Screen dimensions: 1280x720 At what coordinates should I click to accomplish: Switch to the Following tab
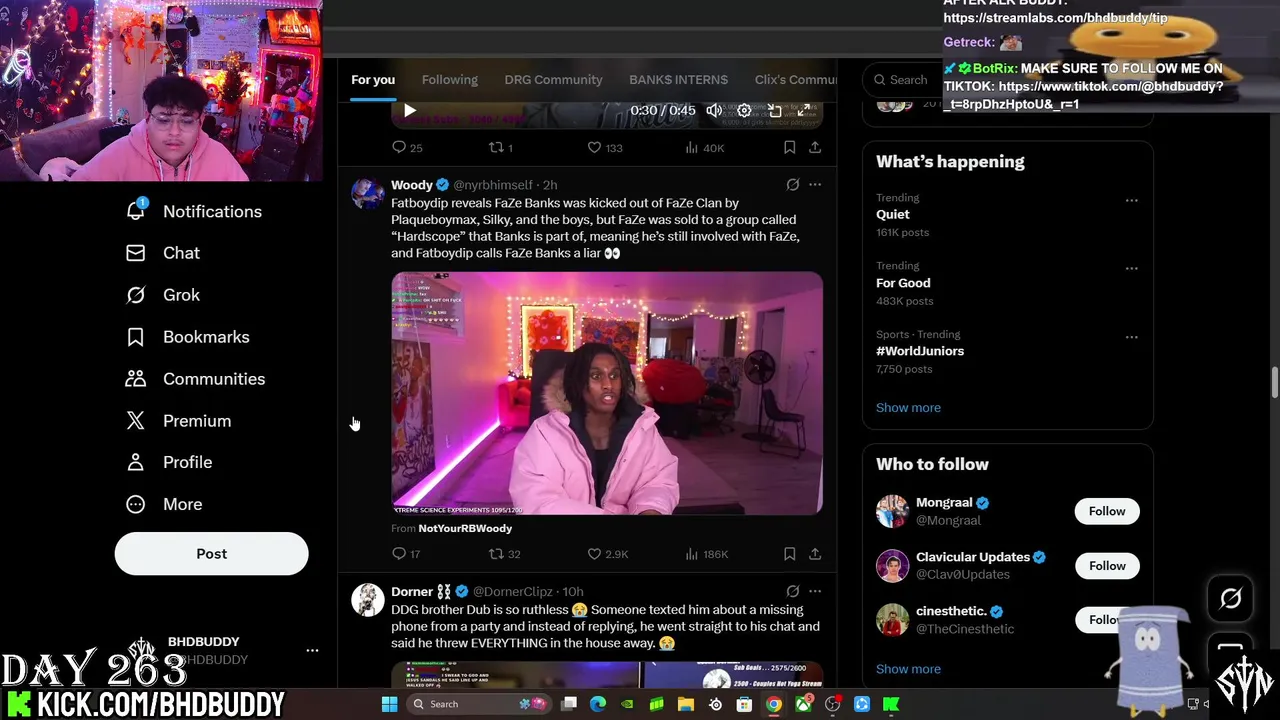449,80
